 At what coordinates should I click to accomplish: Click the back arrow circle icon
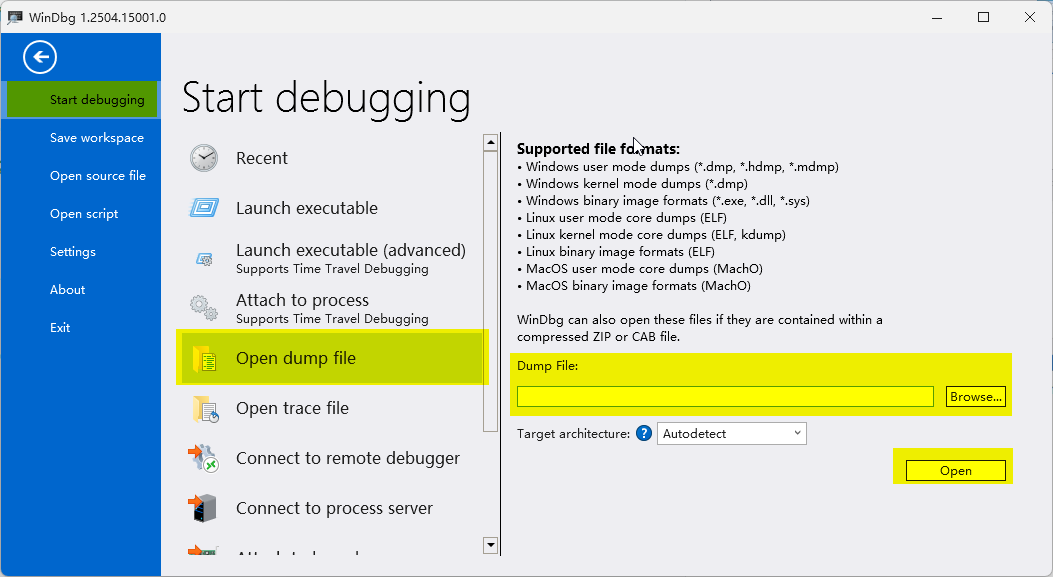[x=40, y=57]
